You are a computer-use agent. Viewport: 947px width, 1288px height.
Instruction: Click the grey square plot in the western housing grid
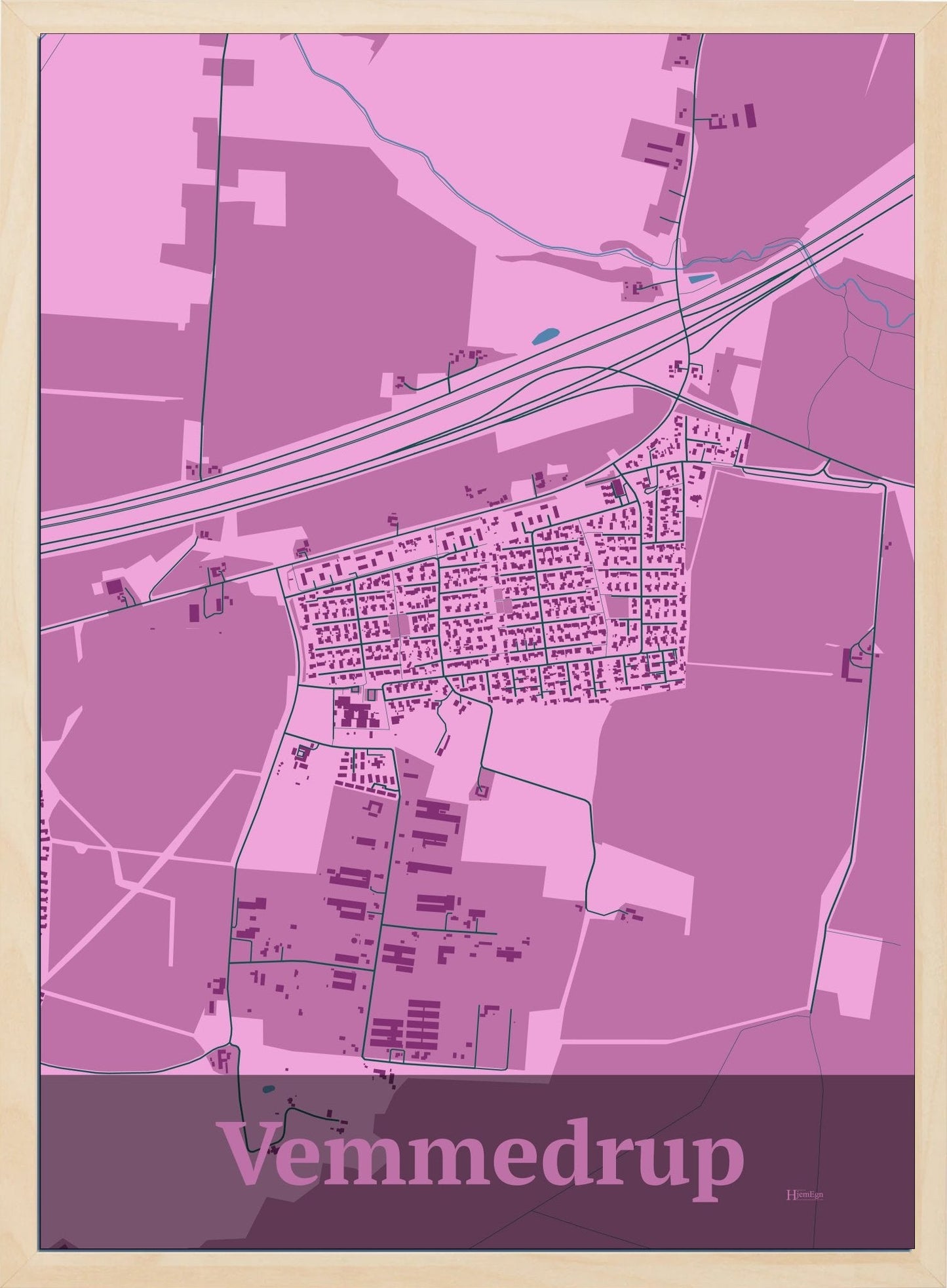pos(399,624)
